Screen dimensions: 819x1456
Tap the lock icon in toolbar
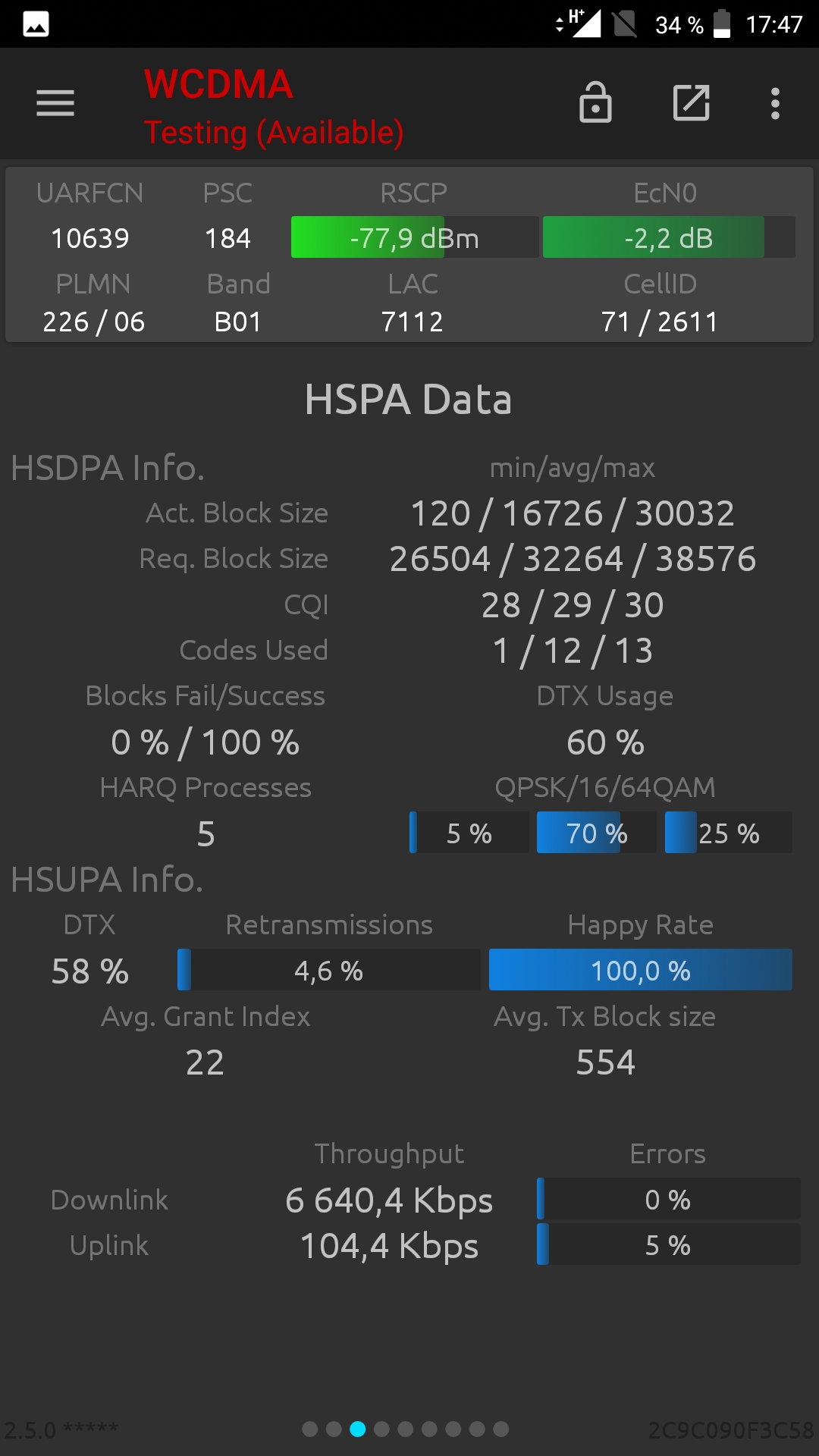point(595,102)
